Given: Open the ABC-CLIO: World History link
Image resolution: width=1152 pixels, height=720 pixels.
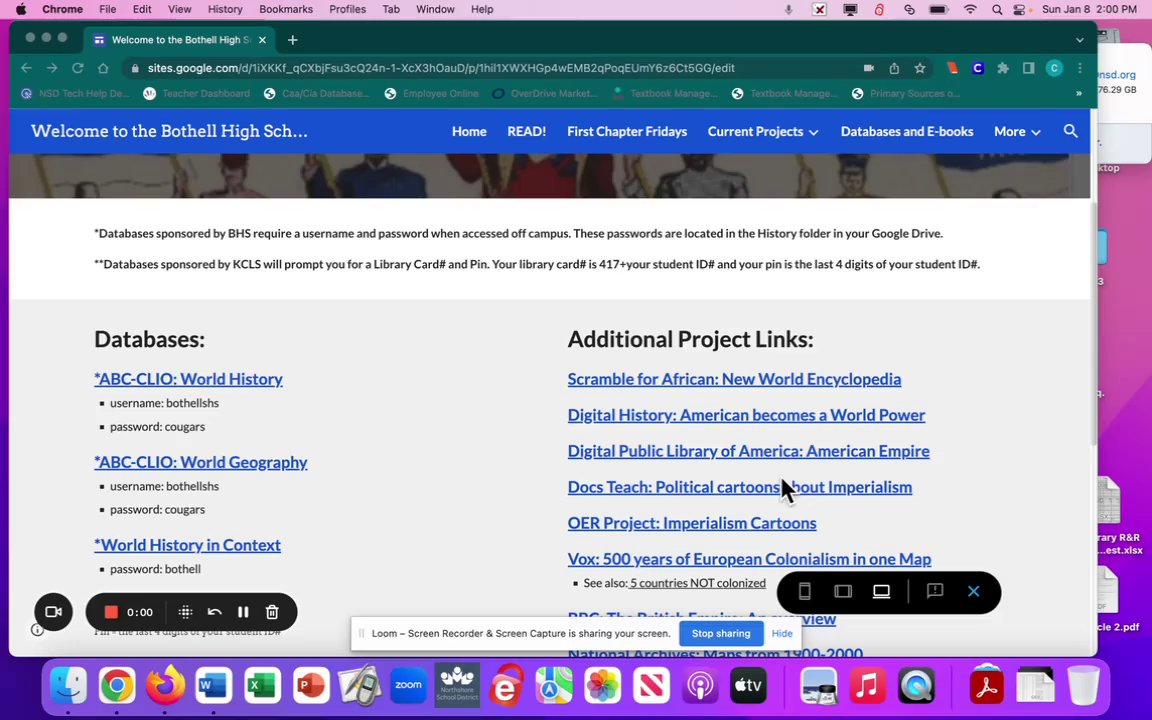Looking at the screenshot, I should [188, 379].
